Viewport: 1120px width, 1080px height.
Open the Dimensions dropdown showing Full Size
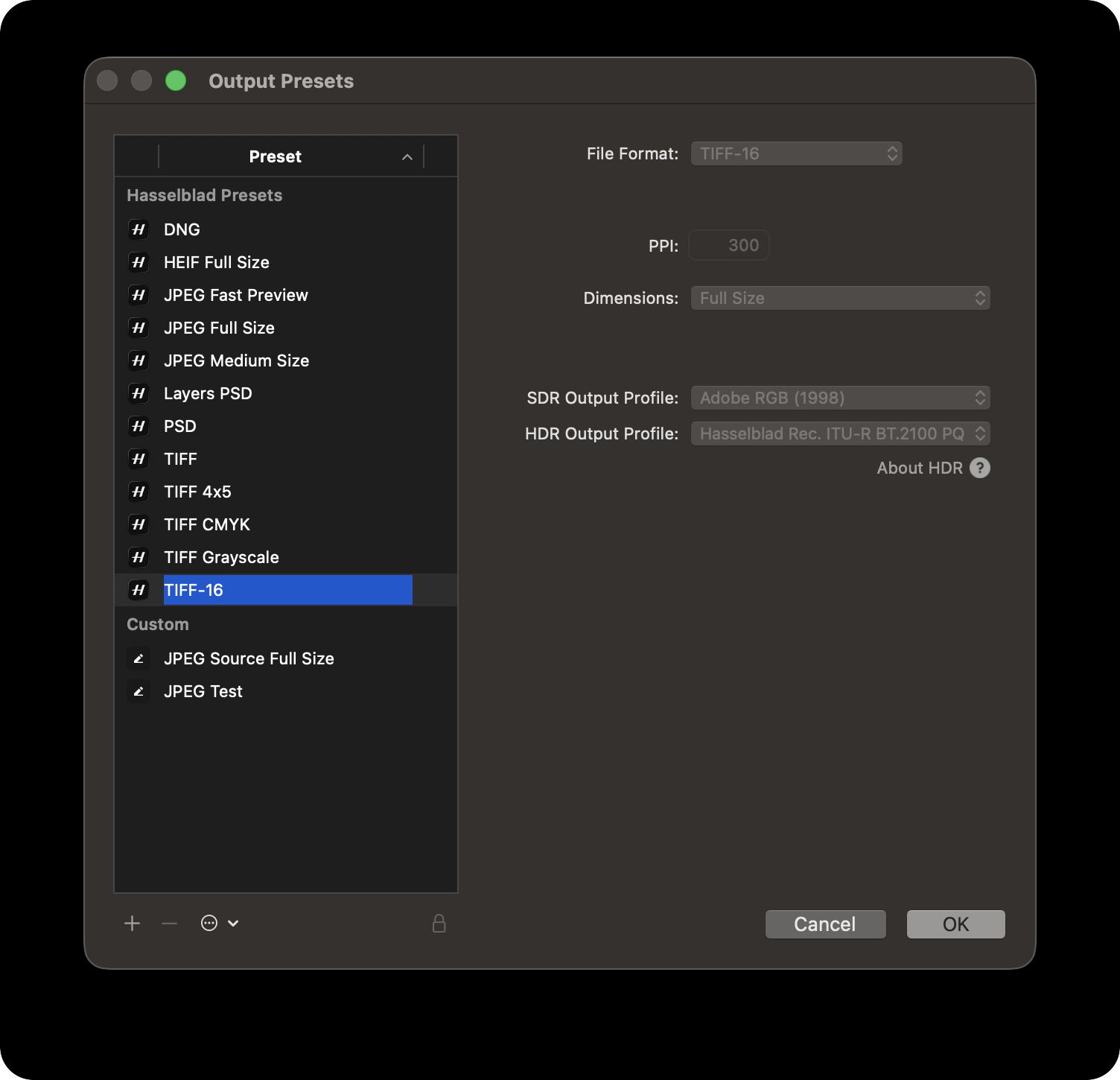click(x=841, y=298)
